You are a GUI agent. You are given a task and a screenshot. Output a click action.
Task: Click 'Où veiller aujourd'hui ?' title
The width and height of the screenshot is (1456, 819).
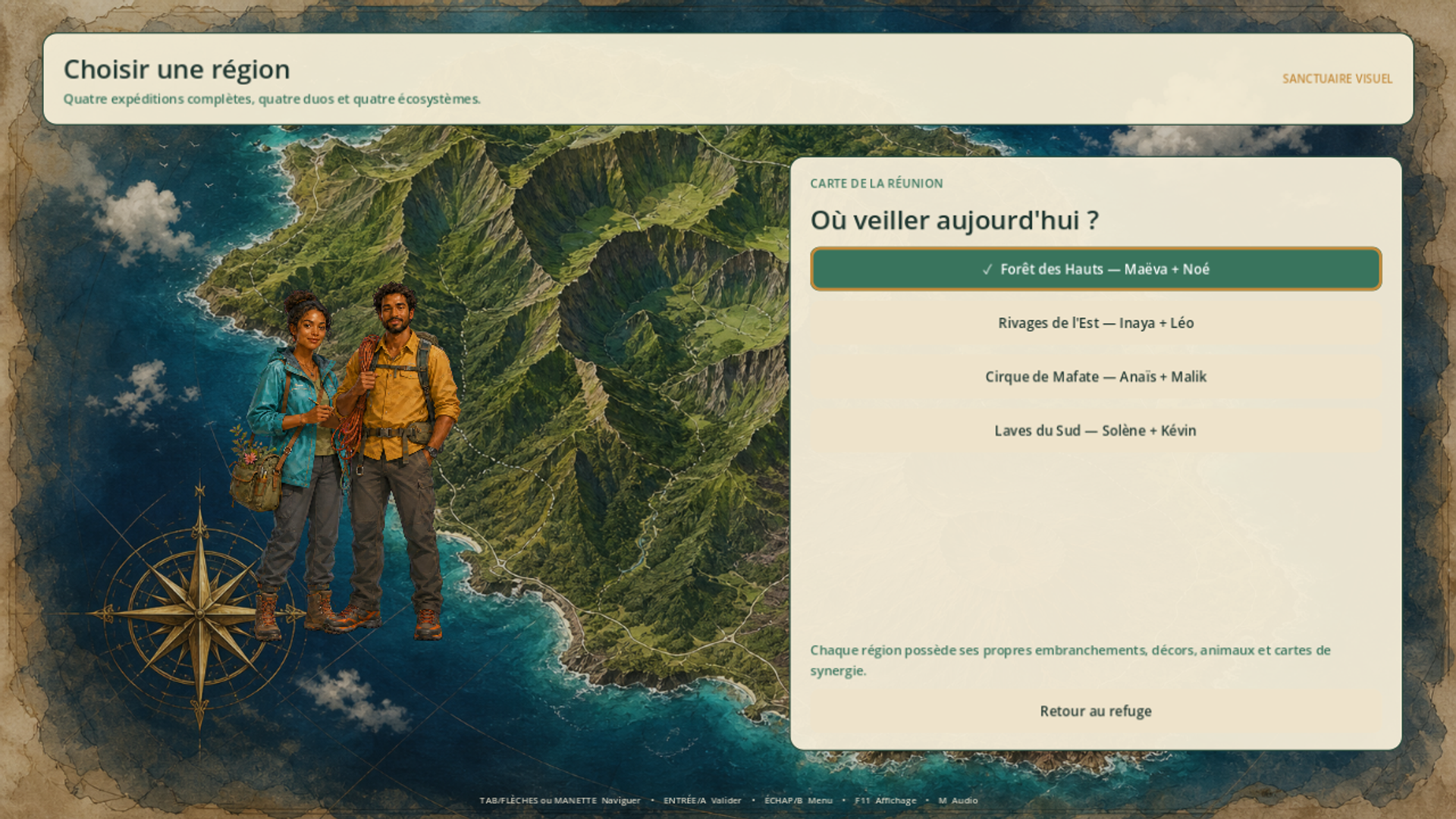point(954,220)
